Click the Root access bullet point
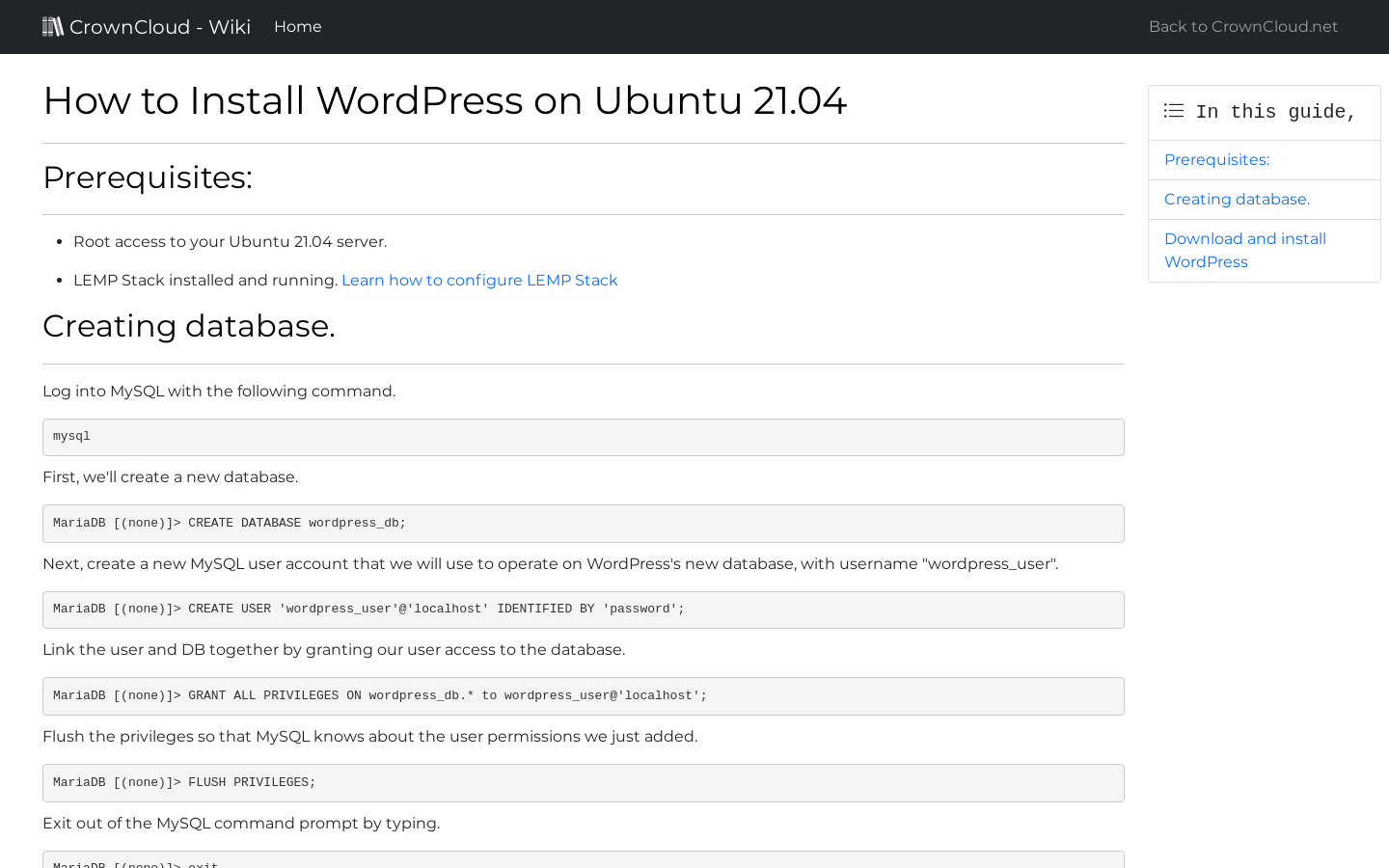The height and width of the screenshot is (868, 1389). tap(230, 241)
